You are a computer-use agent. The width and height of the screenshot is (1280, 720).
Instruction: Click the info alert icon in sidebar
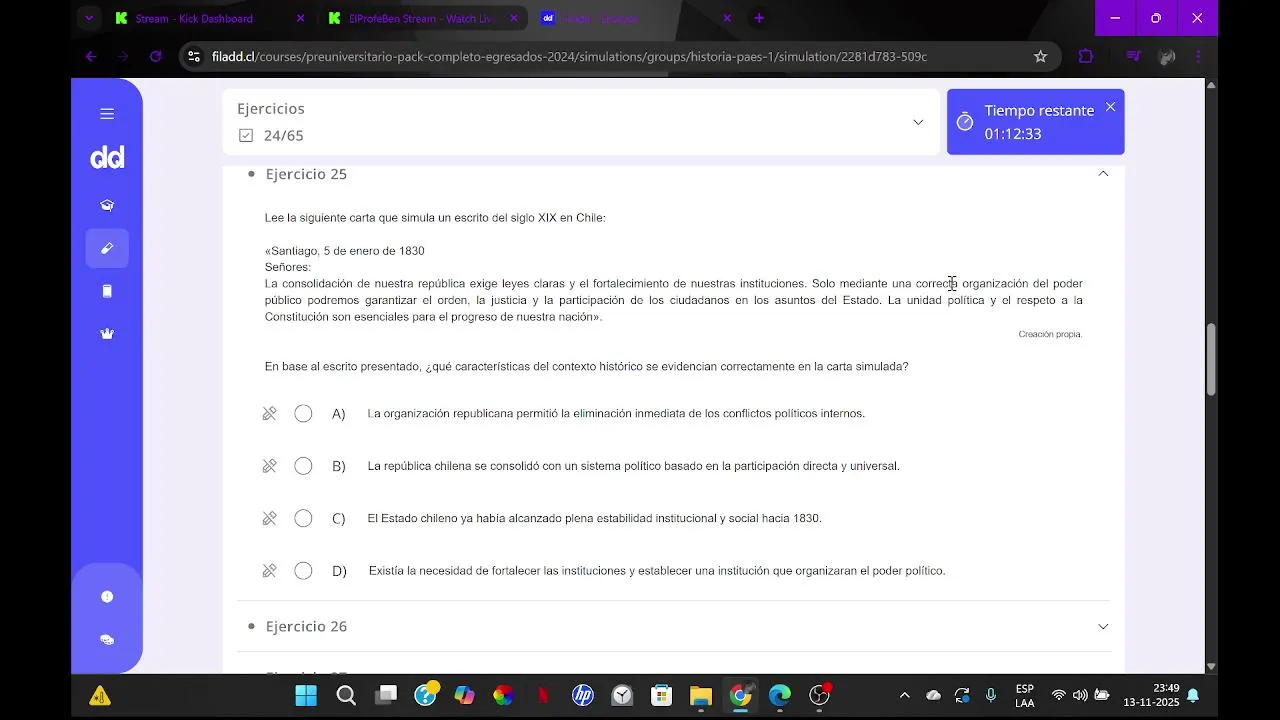tap(107, 597)
